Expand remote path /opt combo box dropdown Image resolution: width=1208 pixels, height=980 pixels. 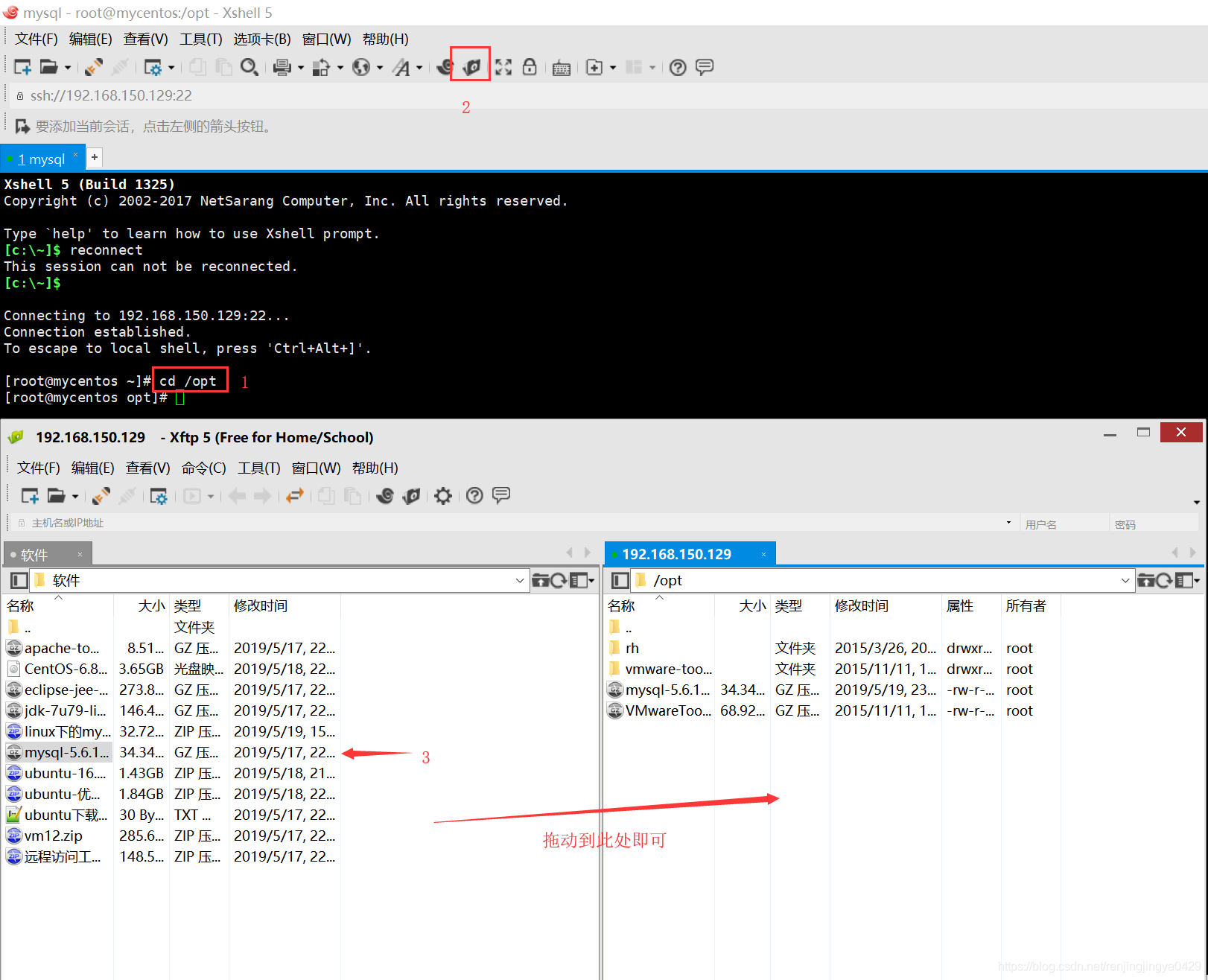(1125, 581)
